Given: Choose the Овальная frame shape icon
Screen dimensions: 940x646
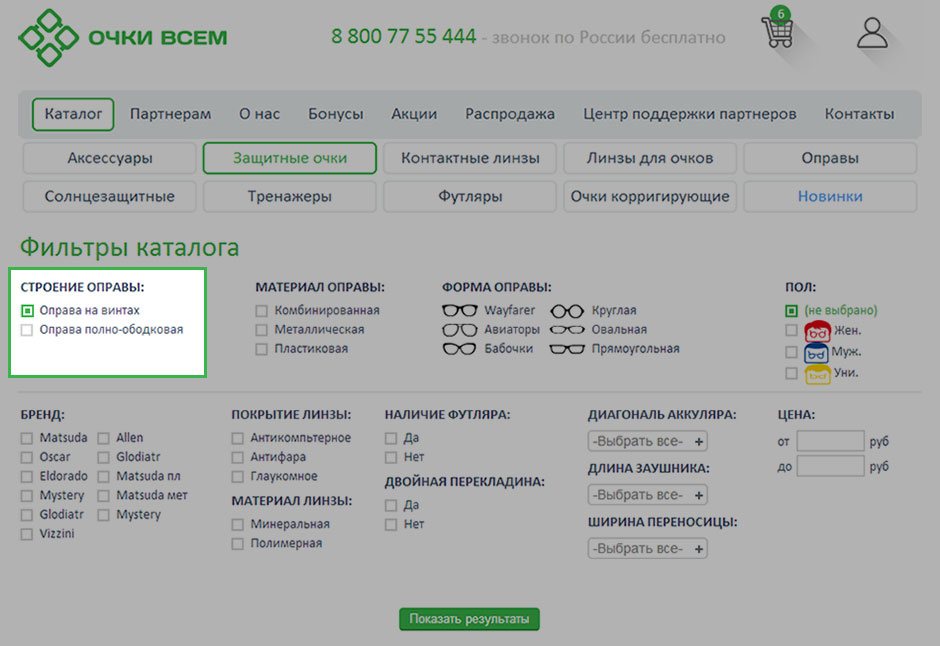Looking at the screenshot, I should click(x=567, y=330).
